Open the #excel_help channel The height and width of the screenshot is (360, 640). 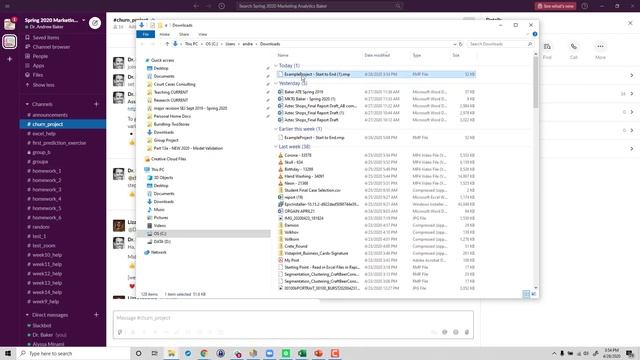click(x=44, y=133)
